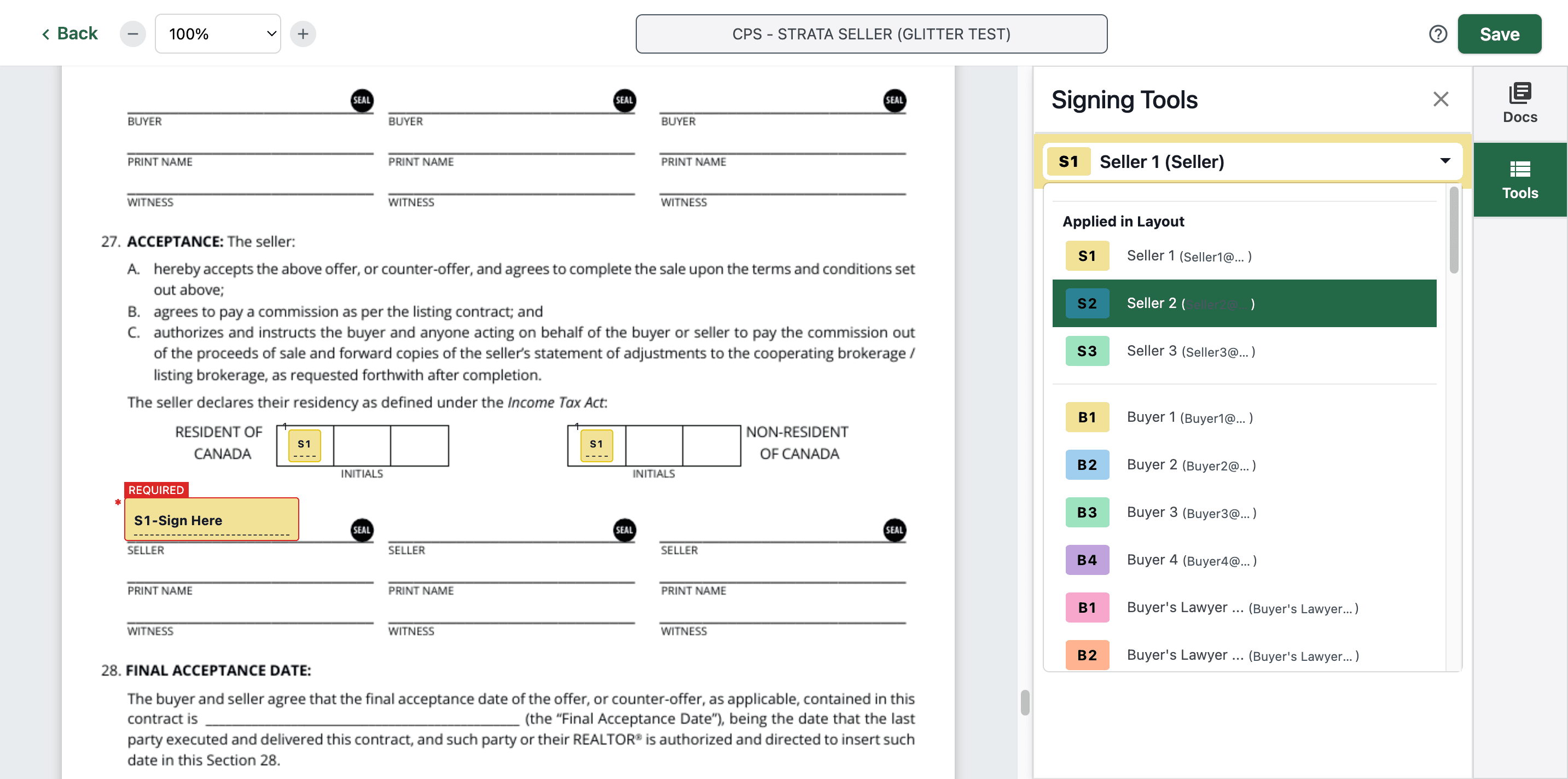Open the Docs sidebar tab
This screenshot has height=779, width=1568.
[x=1520, y=103]
